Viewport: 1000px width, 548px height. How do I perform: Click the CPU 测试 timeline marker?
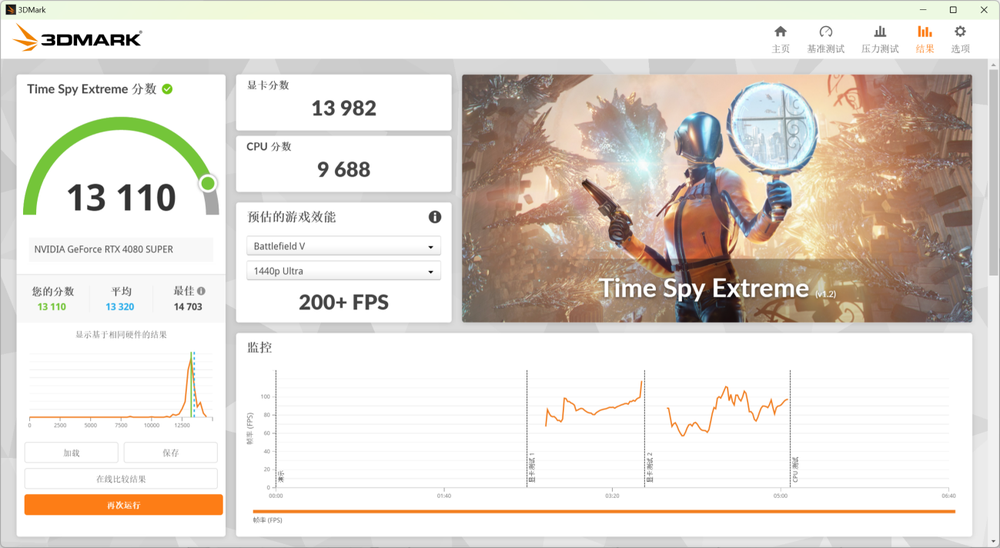(x=795, y=470)
